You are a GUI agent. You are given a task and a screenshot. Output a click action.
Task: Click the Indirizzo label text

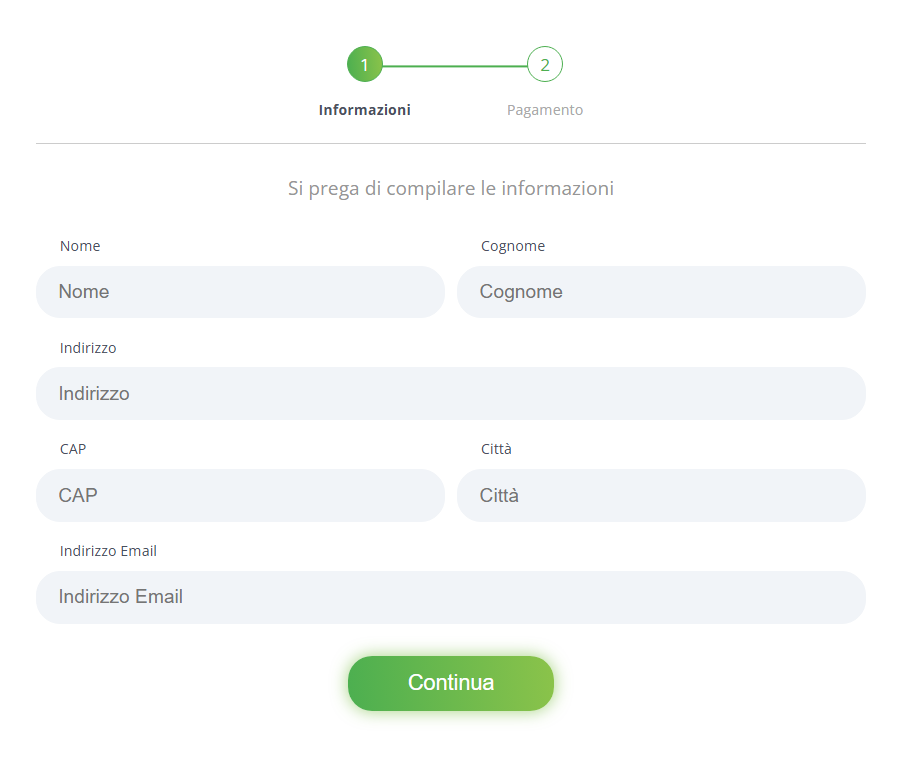tap(88, 348)
